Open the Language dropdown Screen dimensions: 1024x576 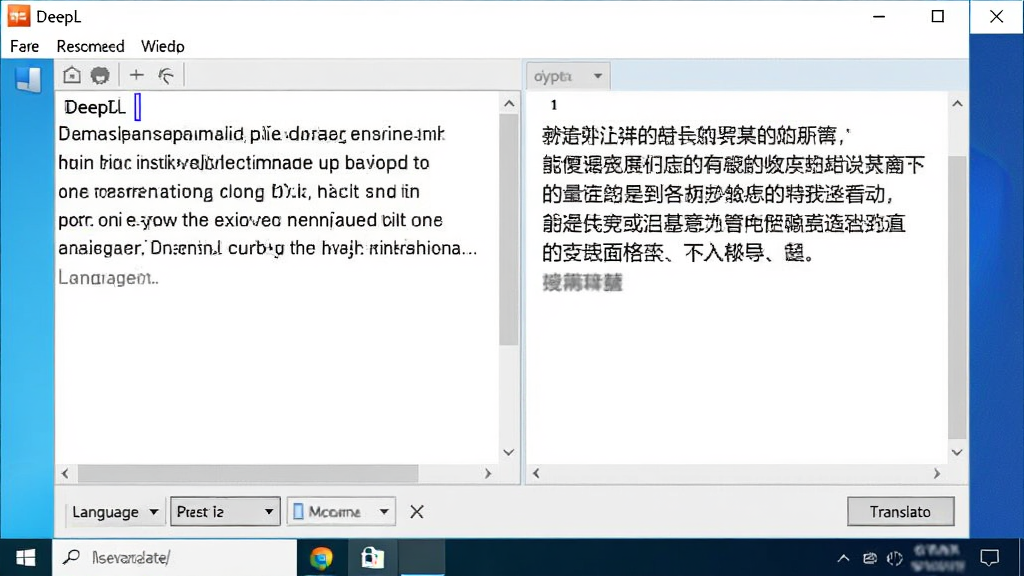pyautogui.click(x=114, y=511)
